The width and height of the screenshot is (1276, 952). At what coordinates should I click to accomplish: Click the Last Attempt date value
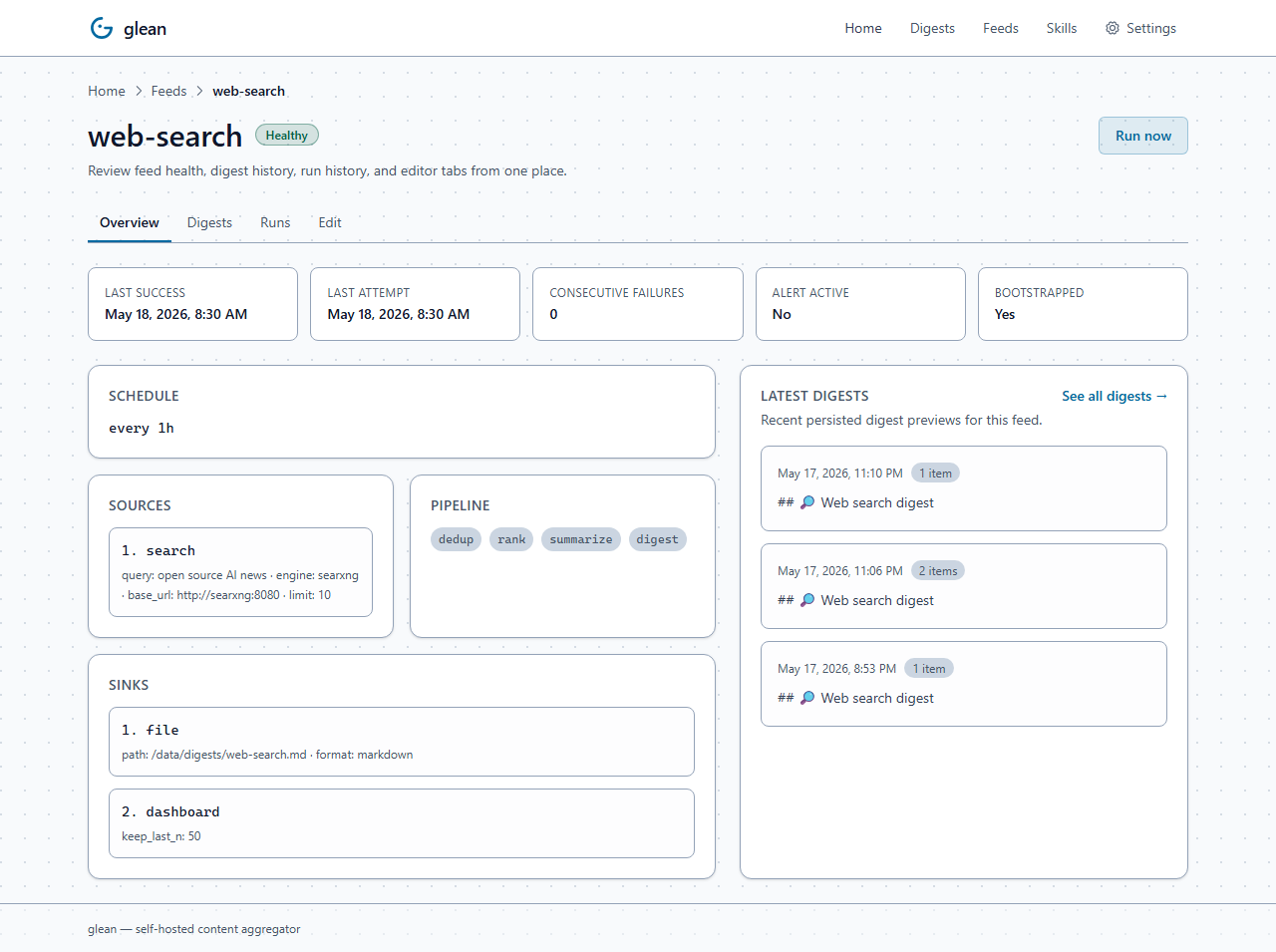[x=399, y=314]
